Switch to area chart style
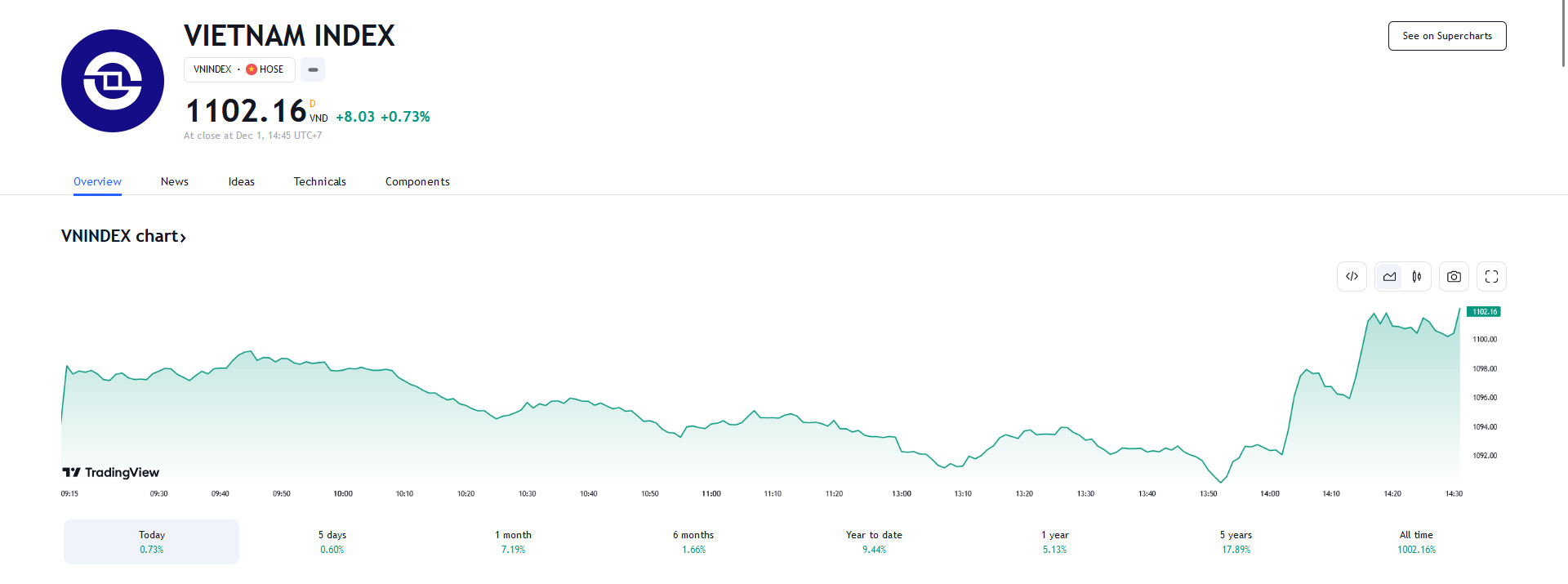 click(1389, 277)
